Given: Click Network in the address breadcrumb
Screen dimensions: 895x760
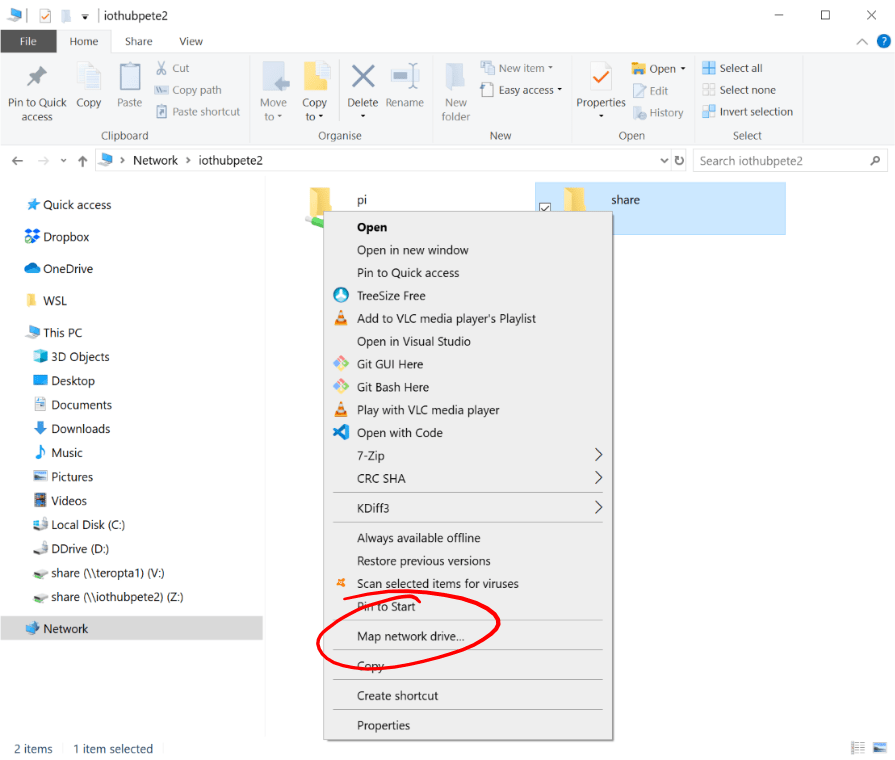Looking at the screenshot, I should (x=155, y=160).
